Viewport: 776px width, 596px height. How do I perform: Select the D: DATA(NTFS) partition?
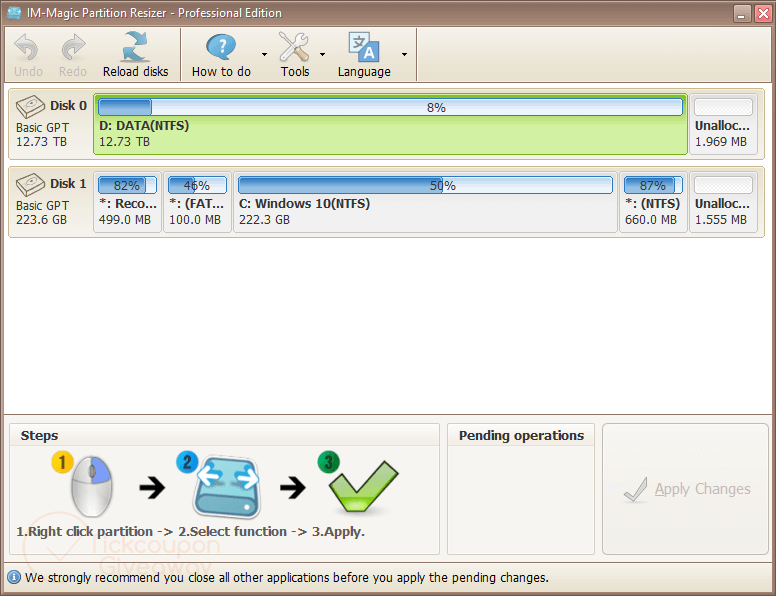pyautogui.click(x=390, y=124)
